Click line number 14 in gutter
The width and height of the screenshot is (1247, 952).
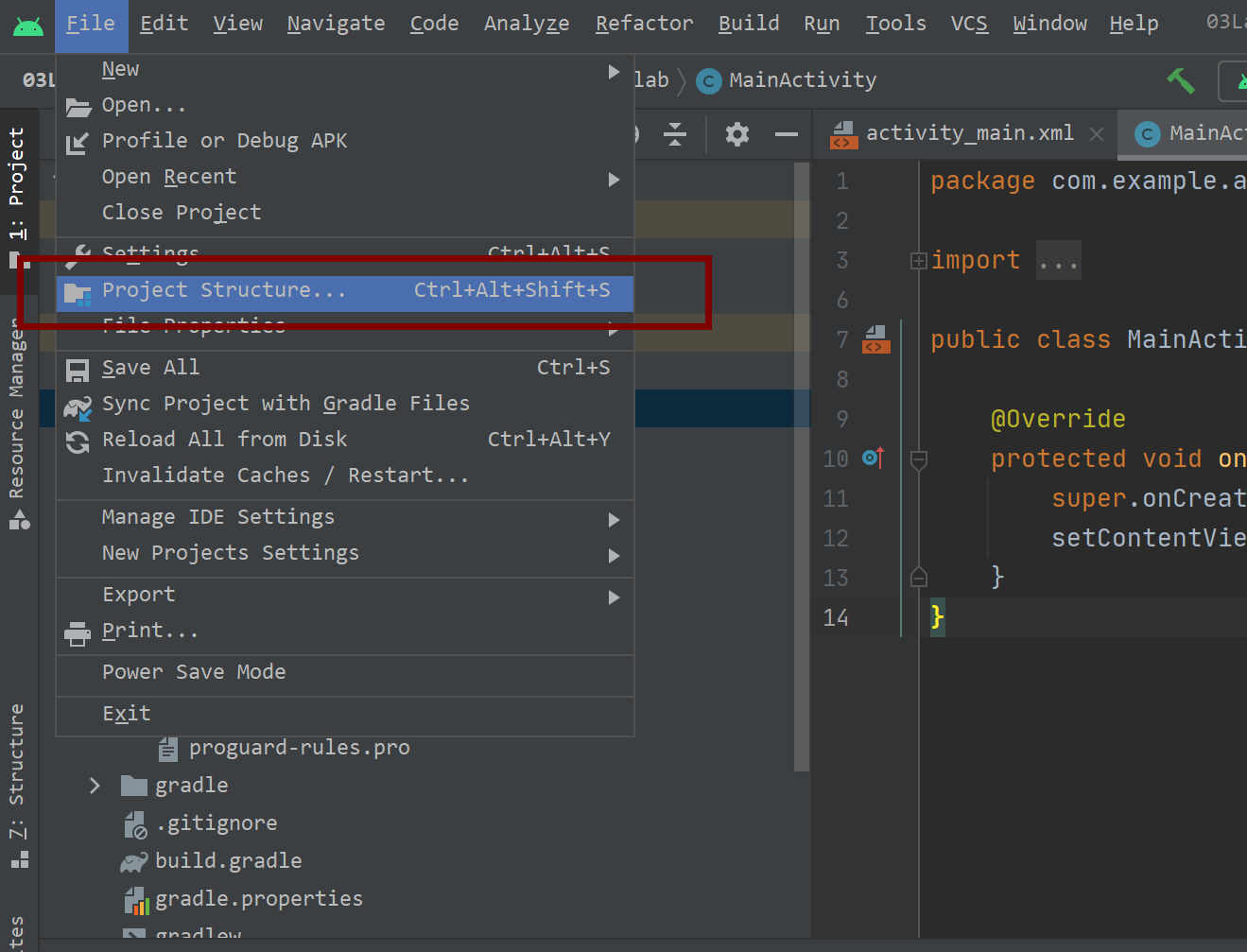836,619
